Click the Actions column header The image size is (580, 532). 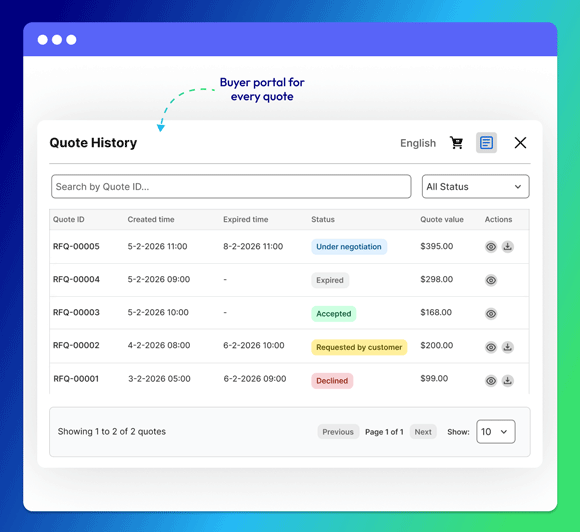click(498, 219)
